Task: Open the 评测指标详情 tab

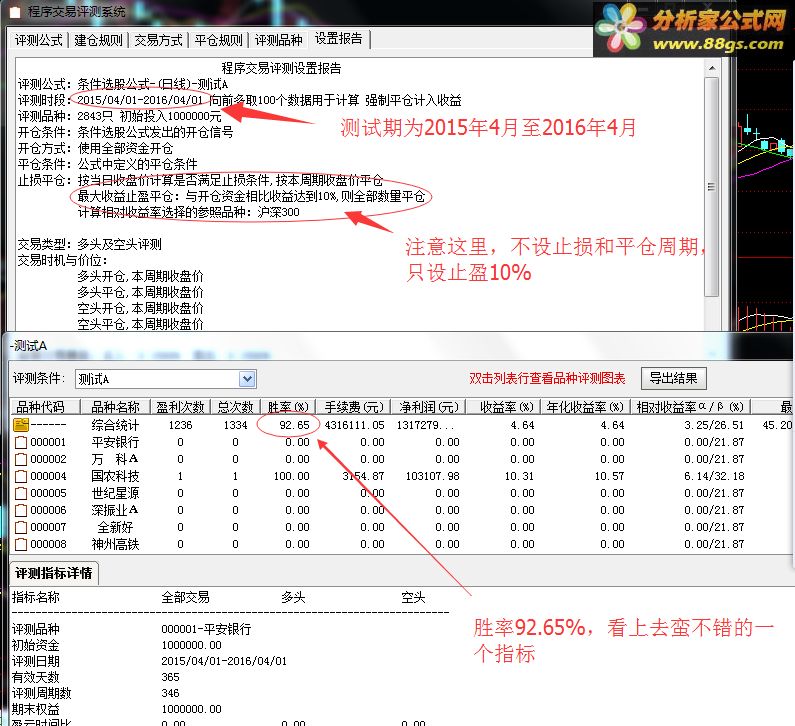Action: coord(53,573)
